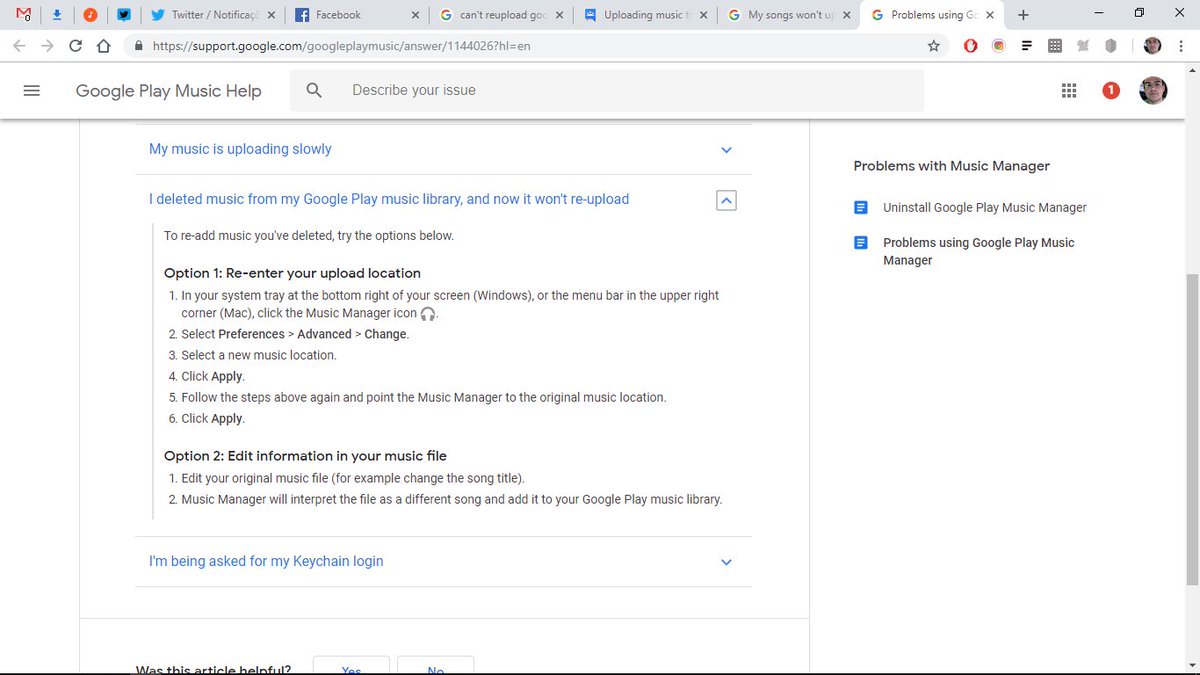Click "Option 2: Edit information in your music file"
Viewport: 1200px width, 675px height.
(x=305, y=456)
